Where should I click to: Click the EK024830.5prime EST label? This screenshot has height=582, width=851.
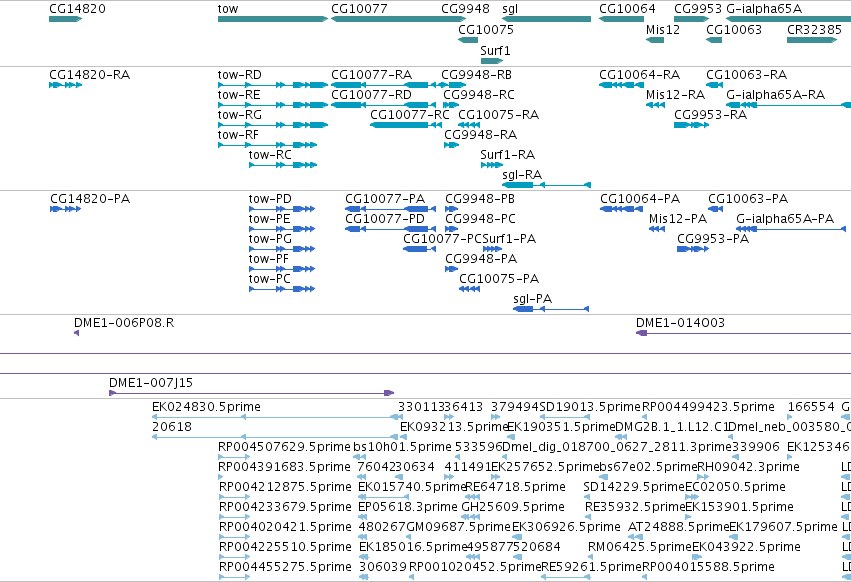pyautogui.click(x=206, y=407)
